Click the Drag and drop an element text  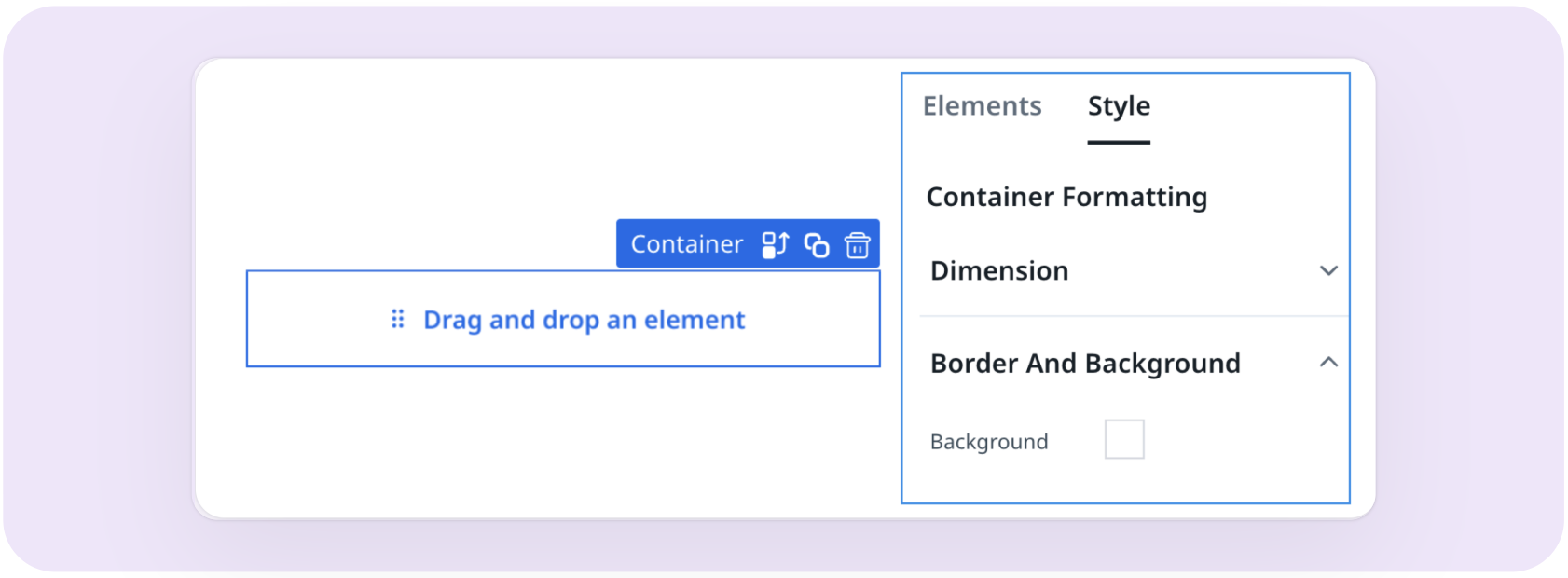(x=584, y=320)
